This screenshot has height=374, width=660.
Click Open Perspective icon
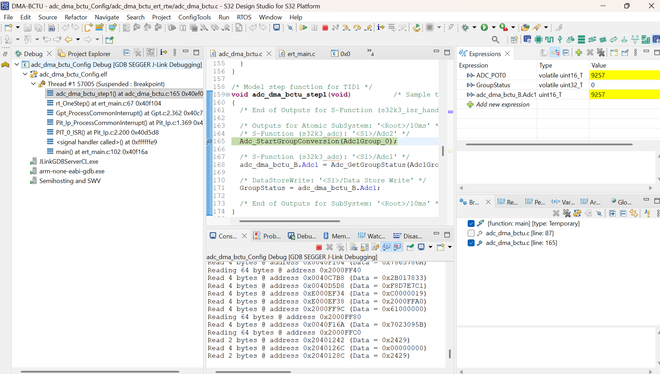(x=514, y=40)
